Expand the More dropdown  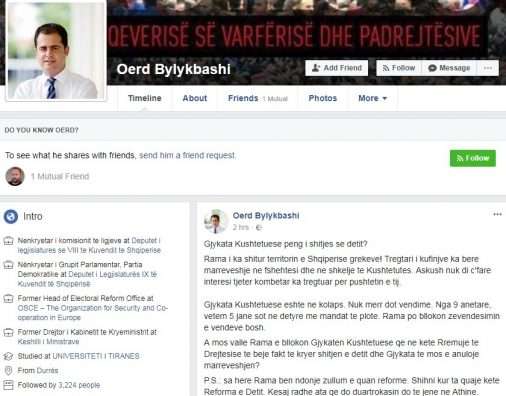click(372, 98)
